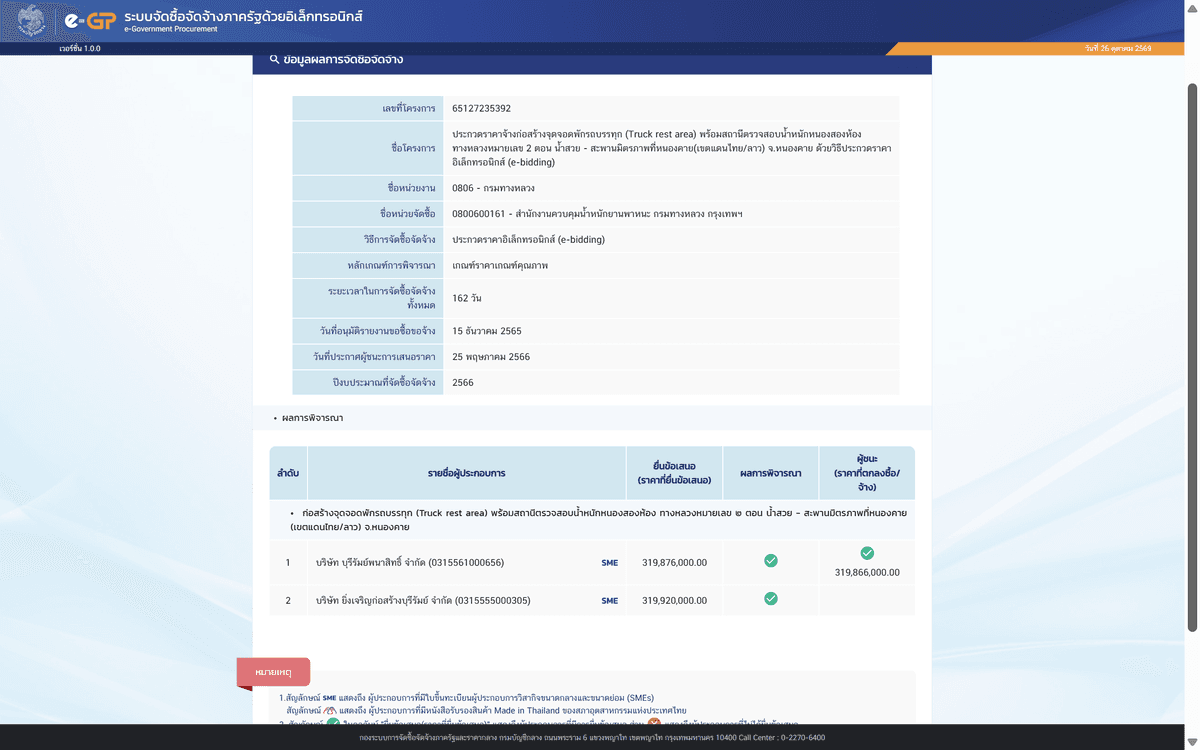The image size is (1200, 750).
Task: Click the criteria value เกณฑ์ราคาเกณฑ์คุณภาพ
Action: (x=500, y=266)
